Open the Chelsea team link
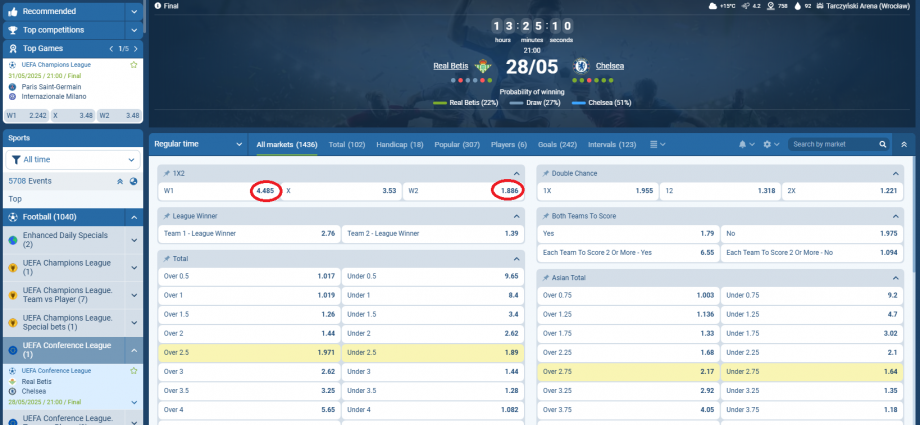 click(x=610, y=66)
